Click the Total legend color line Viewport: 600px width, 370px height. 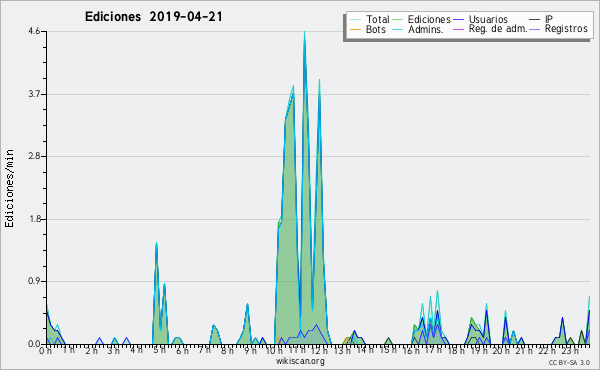[355, 20]
